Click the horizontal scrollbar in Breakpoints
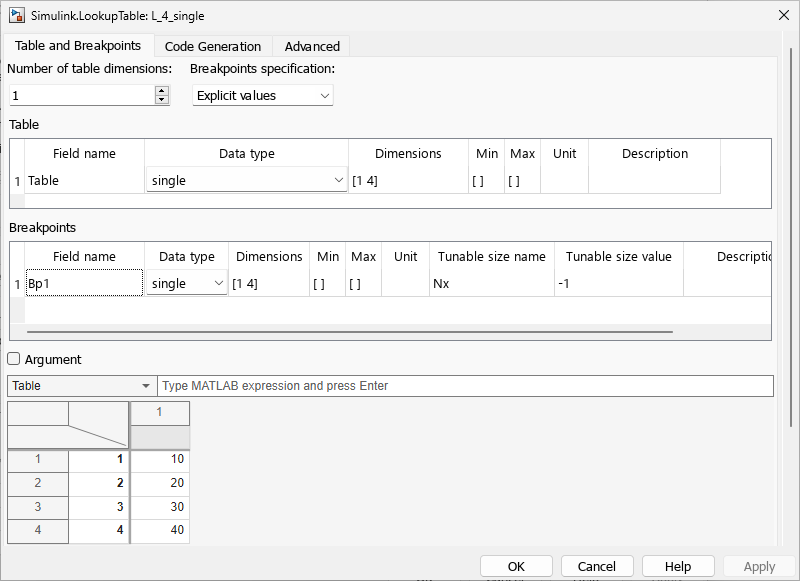 tap(350, 331)
